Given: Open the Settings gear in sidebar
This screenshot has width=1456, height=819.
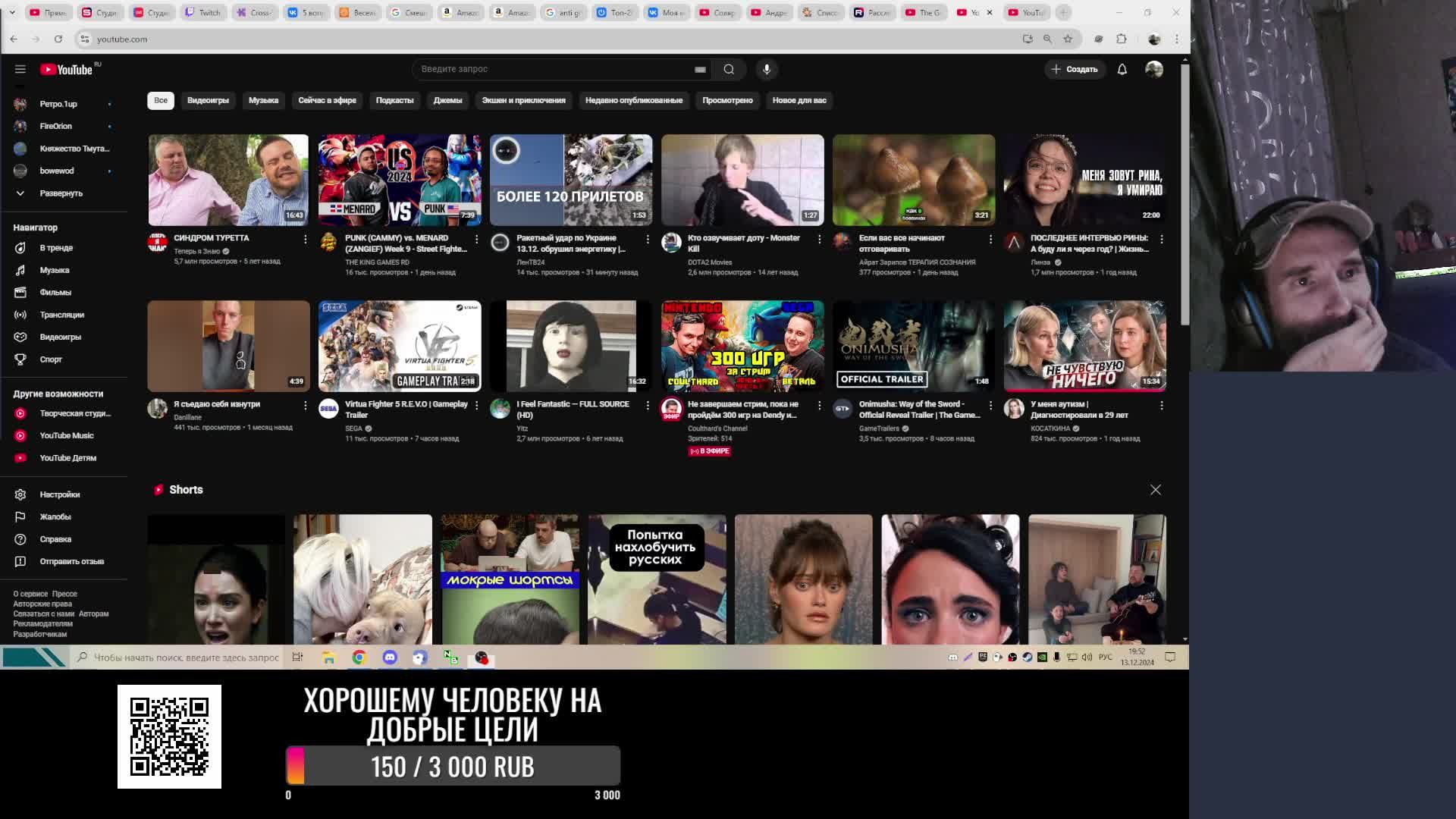Looking at the screenshot, I should click(20, 494).
